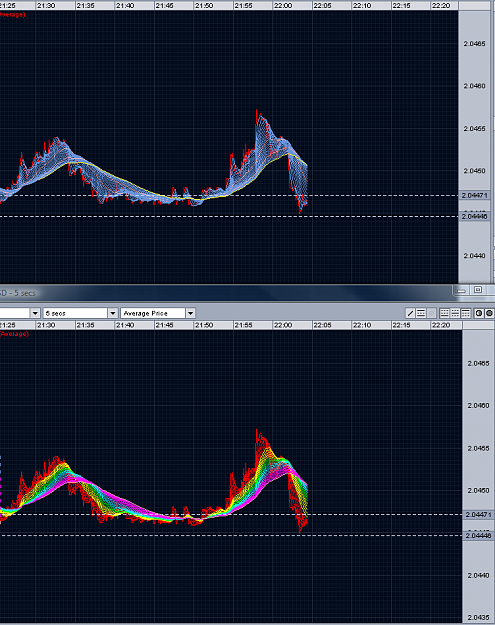Choose the third grid layout icon
495x625 pixels.
click(466, 313)
